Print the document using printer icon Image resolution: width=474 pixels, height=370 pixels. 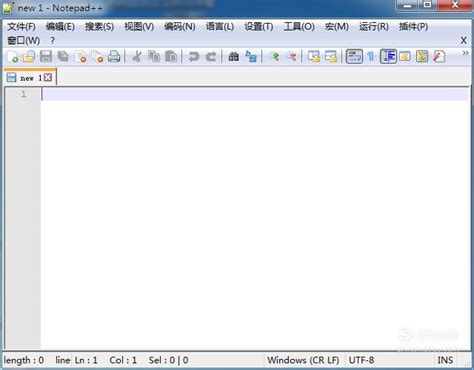click(114, 57)
